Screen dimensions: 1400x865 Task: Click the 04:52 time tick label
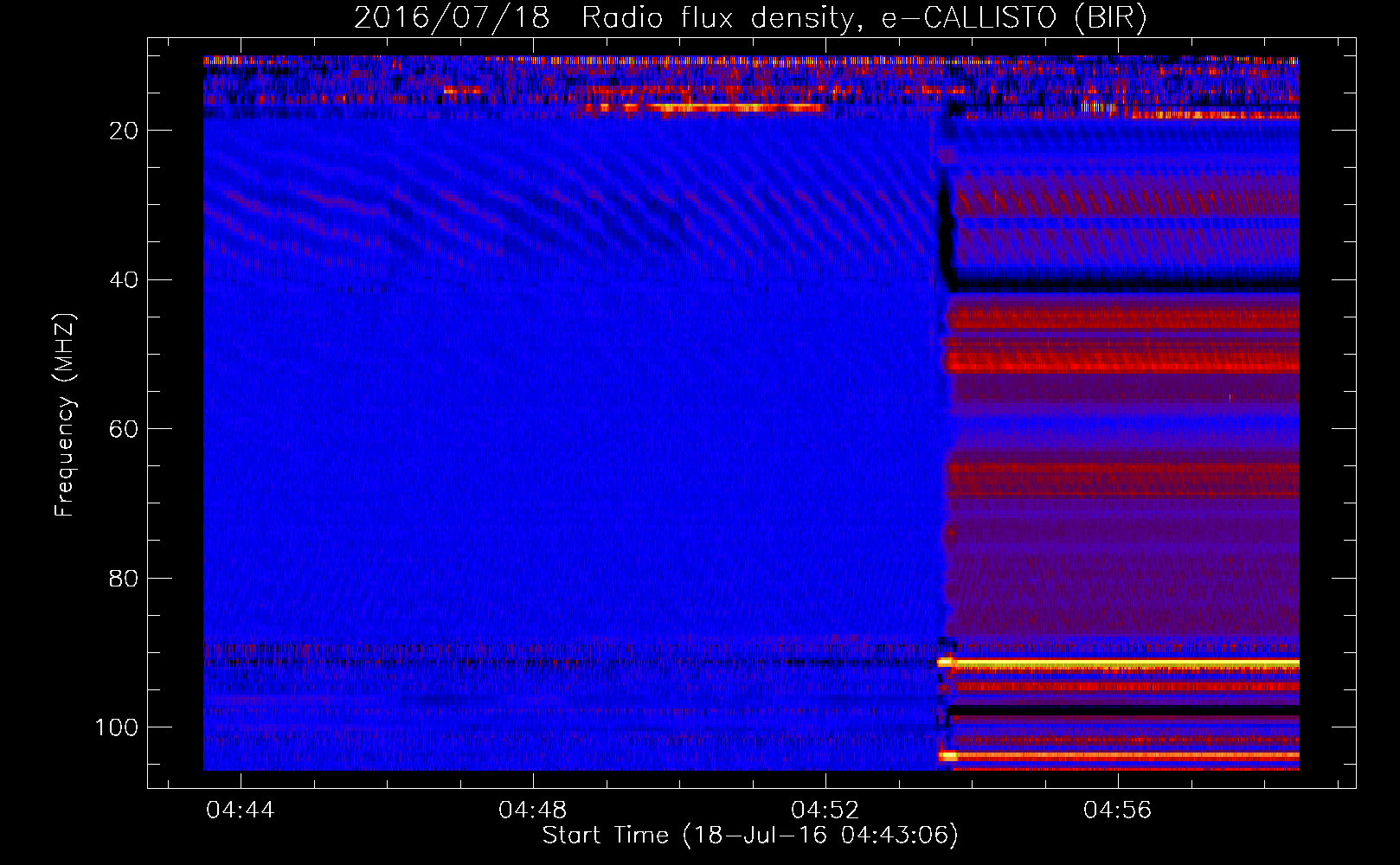coord(825,811)
